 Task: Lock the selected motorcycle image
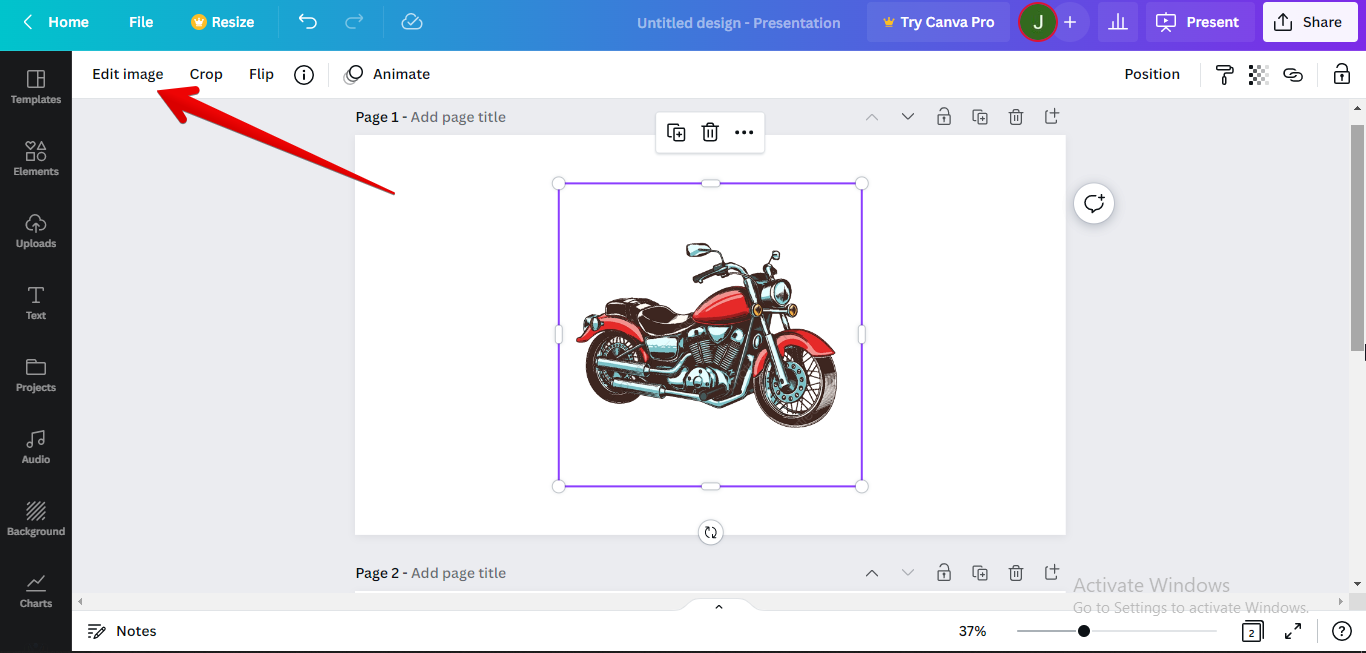pyautogui.click(x=1341, y=74)
